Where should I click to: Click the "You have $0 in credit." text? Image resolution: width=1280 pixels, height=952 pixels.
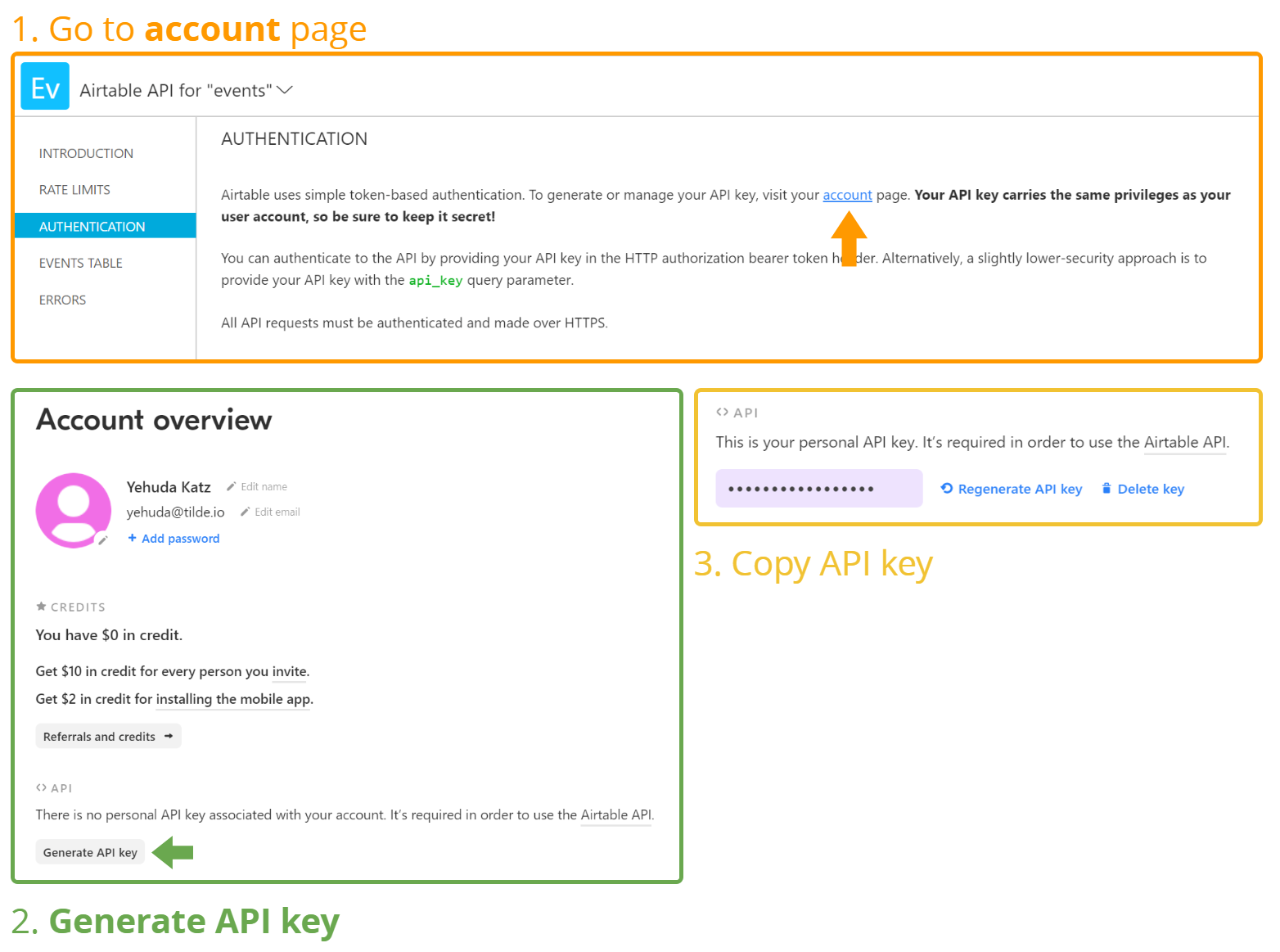coord(109,635)
